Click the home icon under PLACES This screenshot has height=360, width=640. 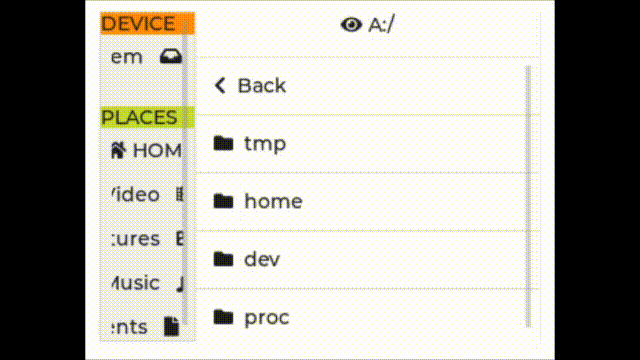pyautogui.click(x=118, y=150)
